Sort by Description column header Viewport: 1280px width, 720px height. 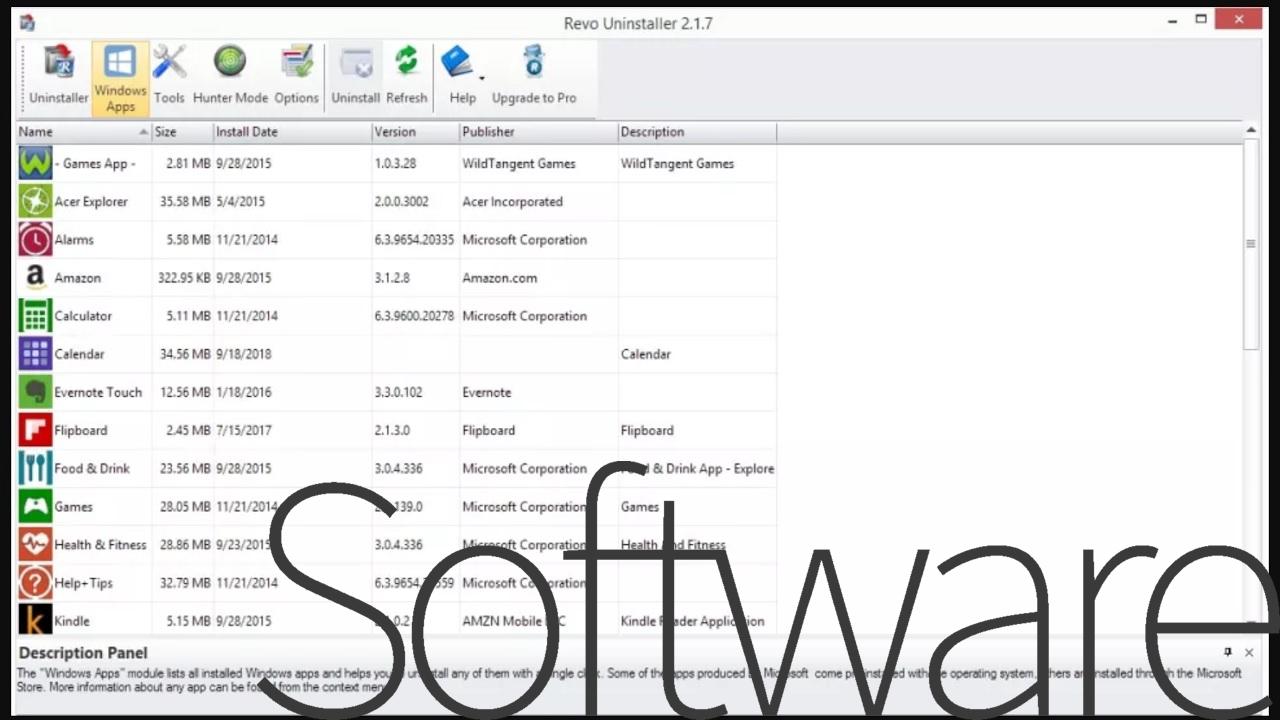[697, 132]
